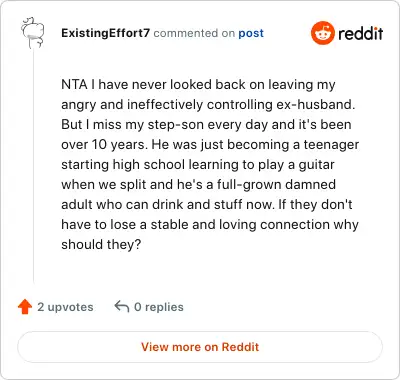Click the word "guitar" in the comment
The height and width of the screenshot is (380, 400).
(316, 165)
